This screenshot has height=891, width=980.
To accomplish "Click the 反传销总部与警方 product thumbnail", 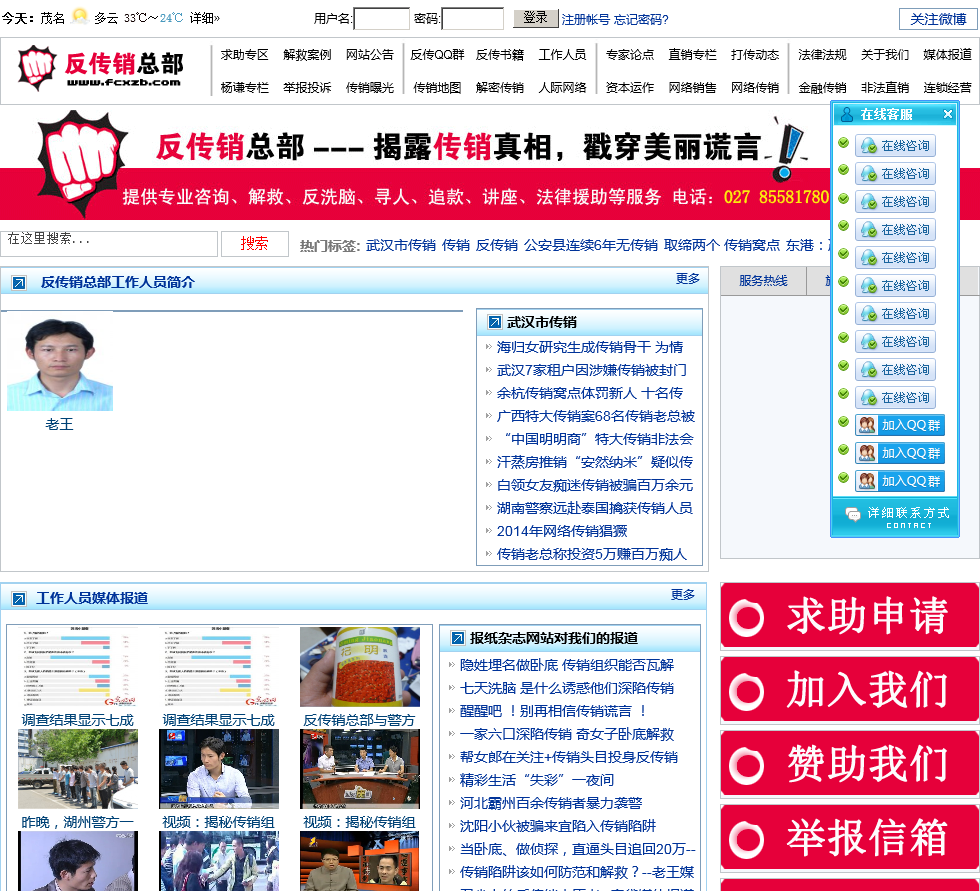I will click(359, 667).
